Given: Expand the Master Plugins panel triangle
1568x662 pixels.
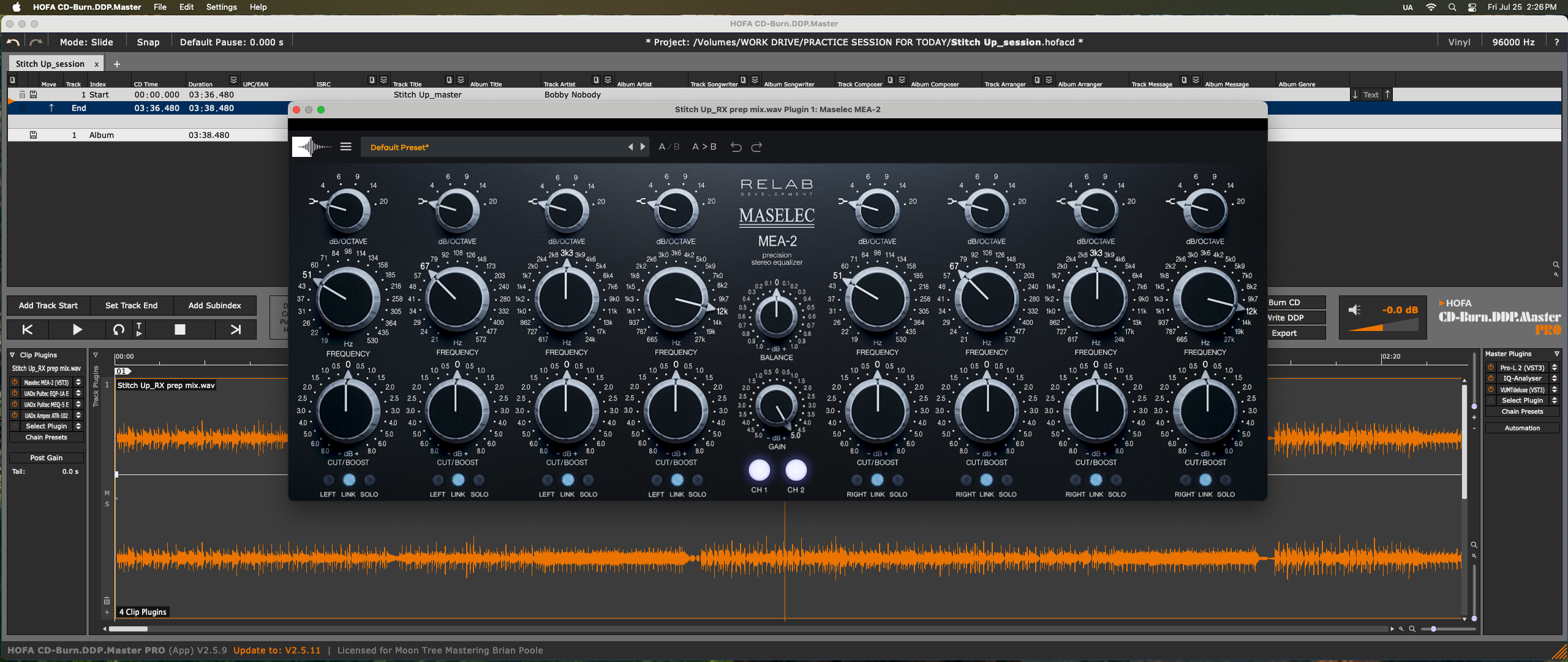Looking at the screenshot, I should point(1557,354).
